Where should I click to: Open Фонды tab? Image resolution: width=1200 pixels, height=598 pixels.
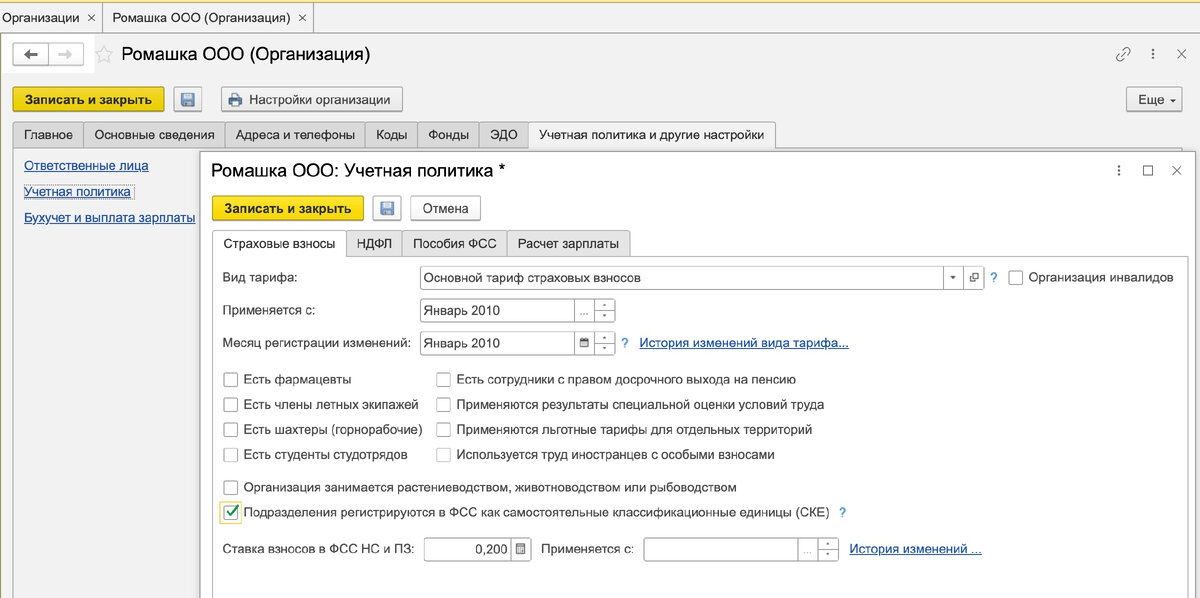448,135
